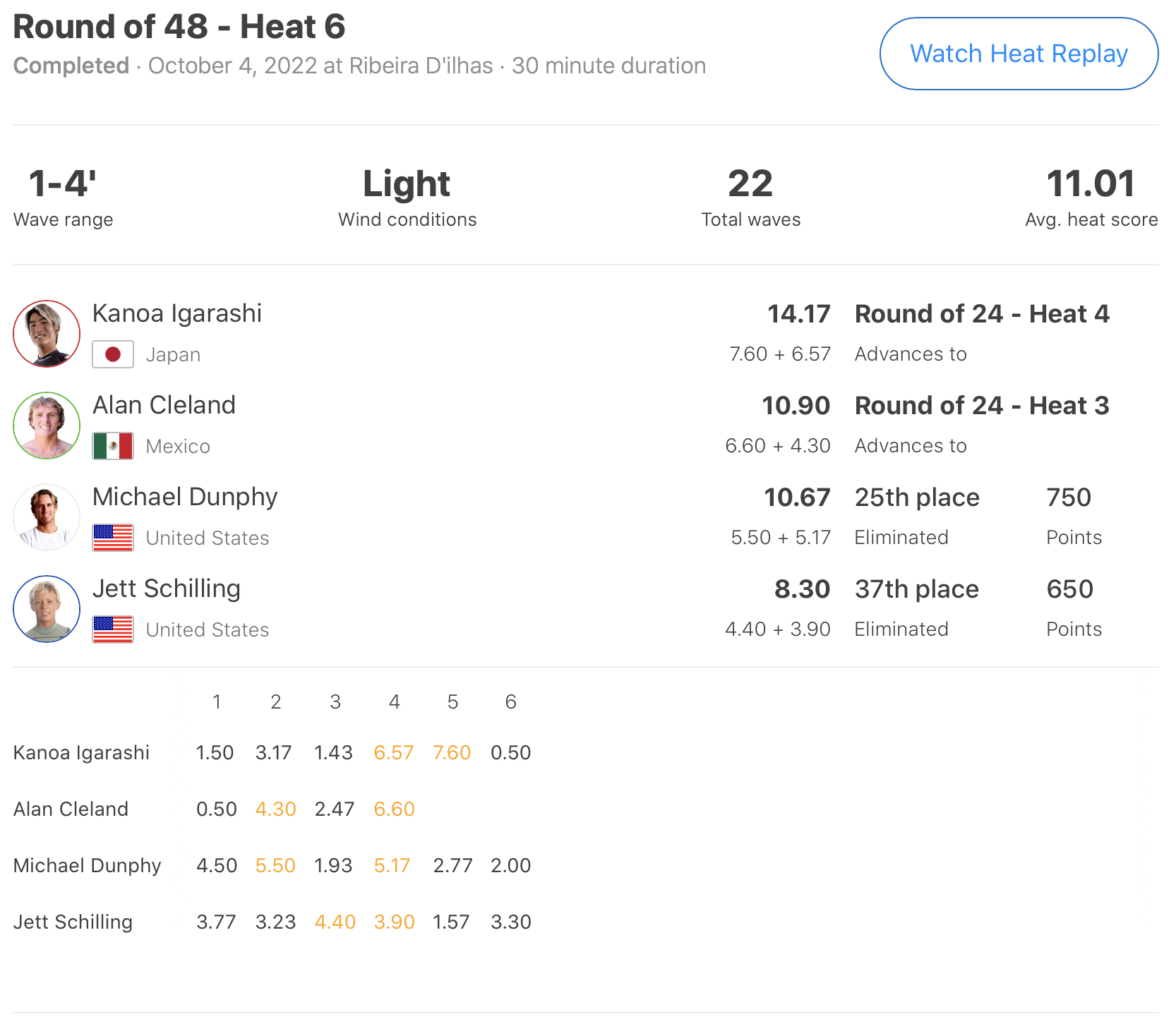Select Jett Schilling's name in results list
The width and height of the screenshot is (1176, 1019).
(x=167, y=589)
